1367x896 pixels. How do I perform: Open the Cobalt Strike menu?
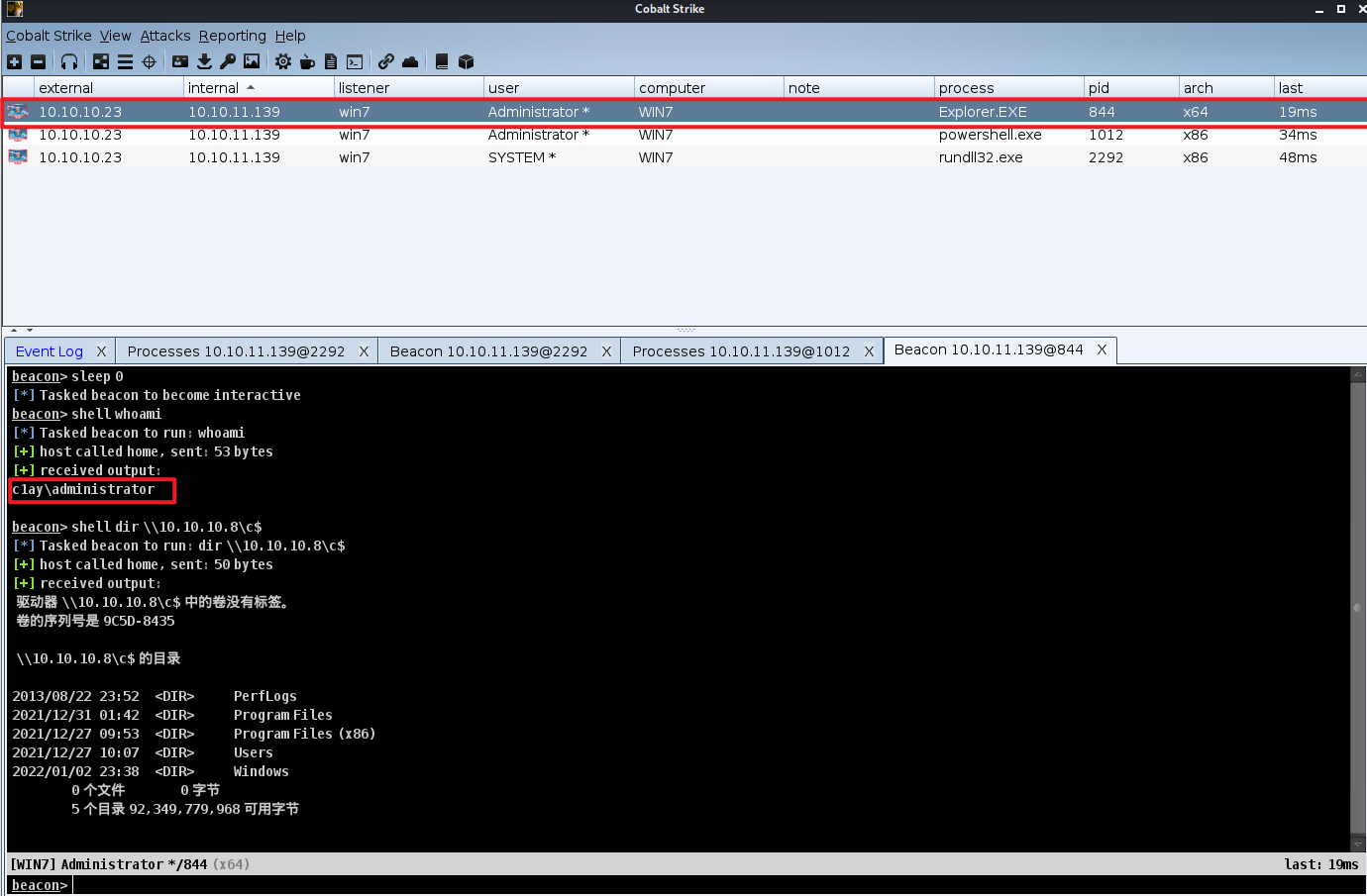tap(49, 36)
